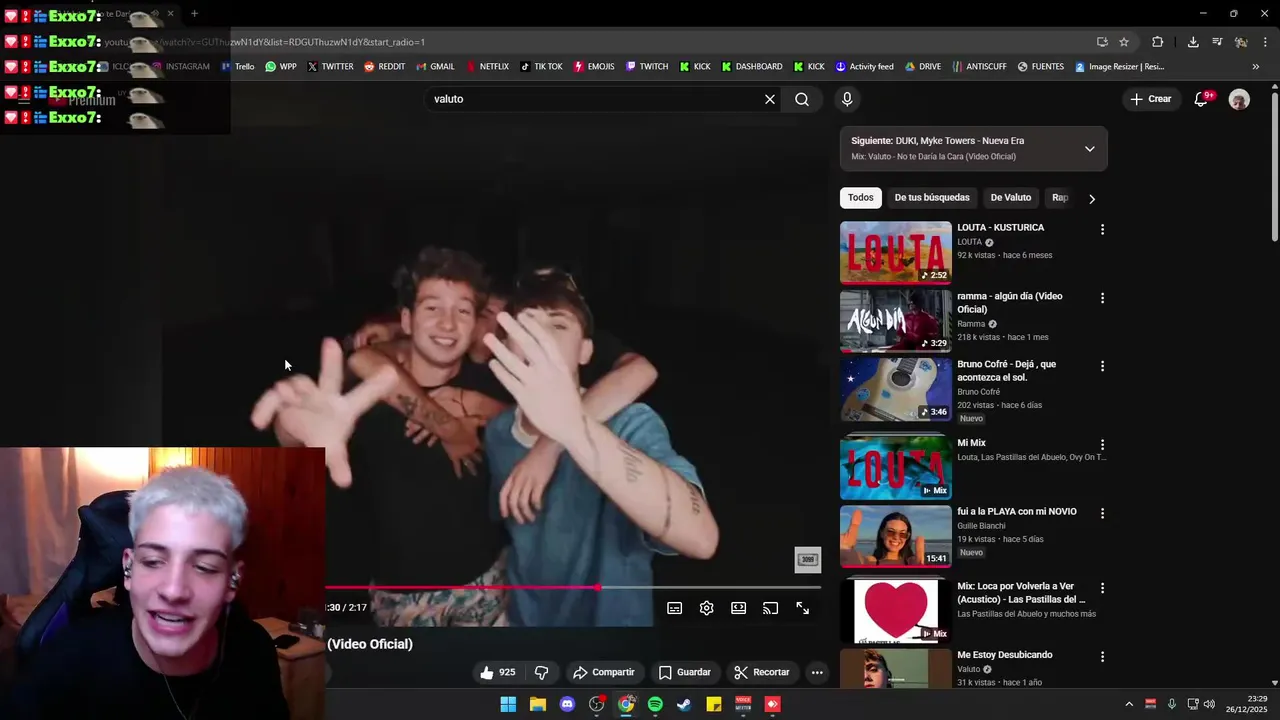Clear the valuto search text

coord(770,99)
